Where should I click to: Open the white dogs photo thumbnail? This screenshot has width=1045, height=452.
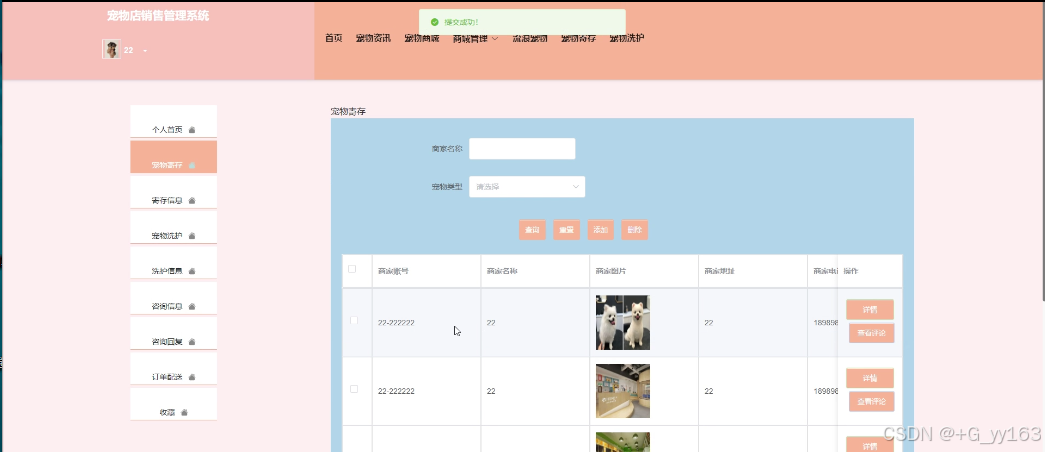coord(622,323)
